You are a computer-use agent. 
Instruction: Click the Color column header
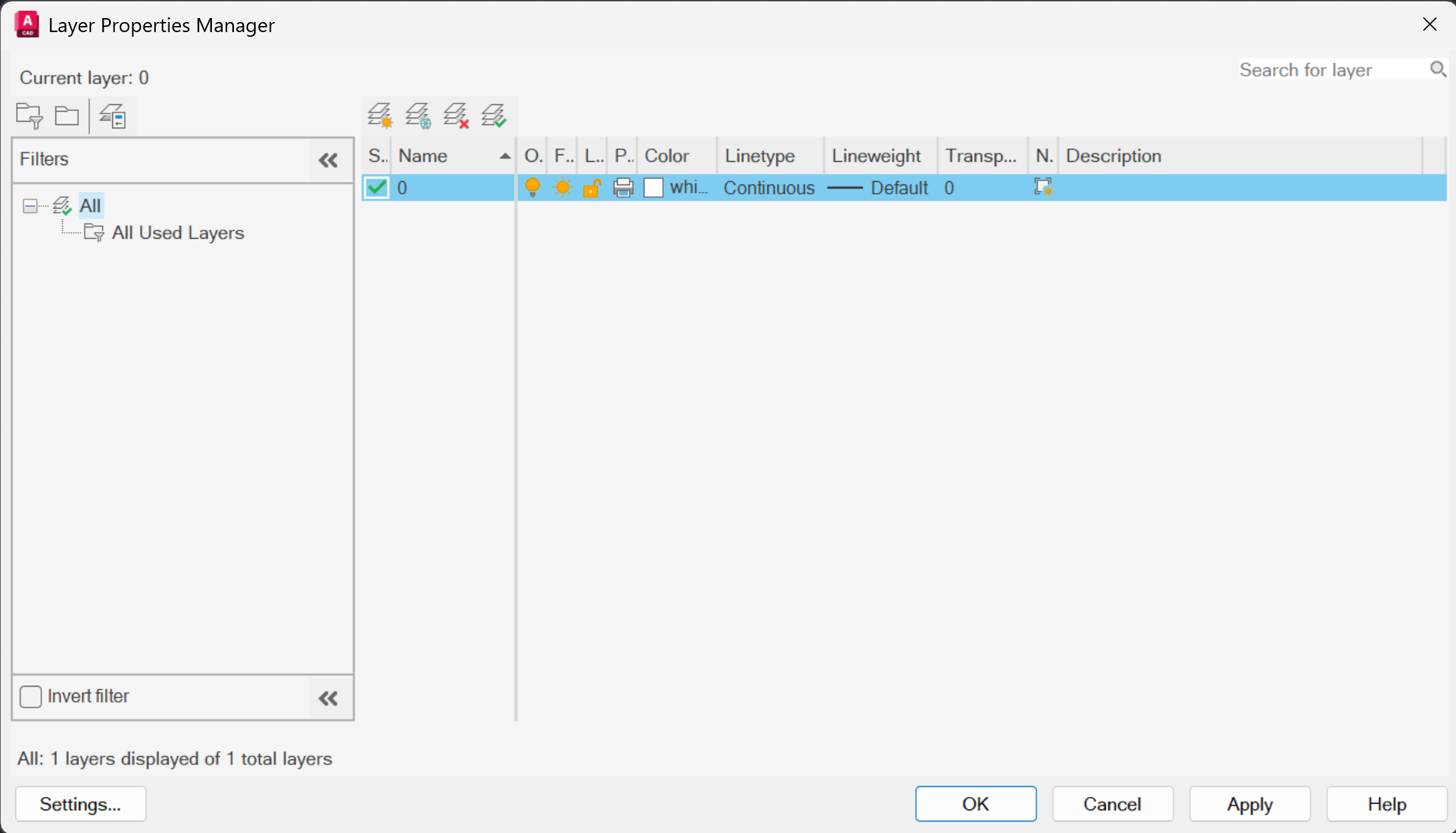677,156
